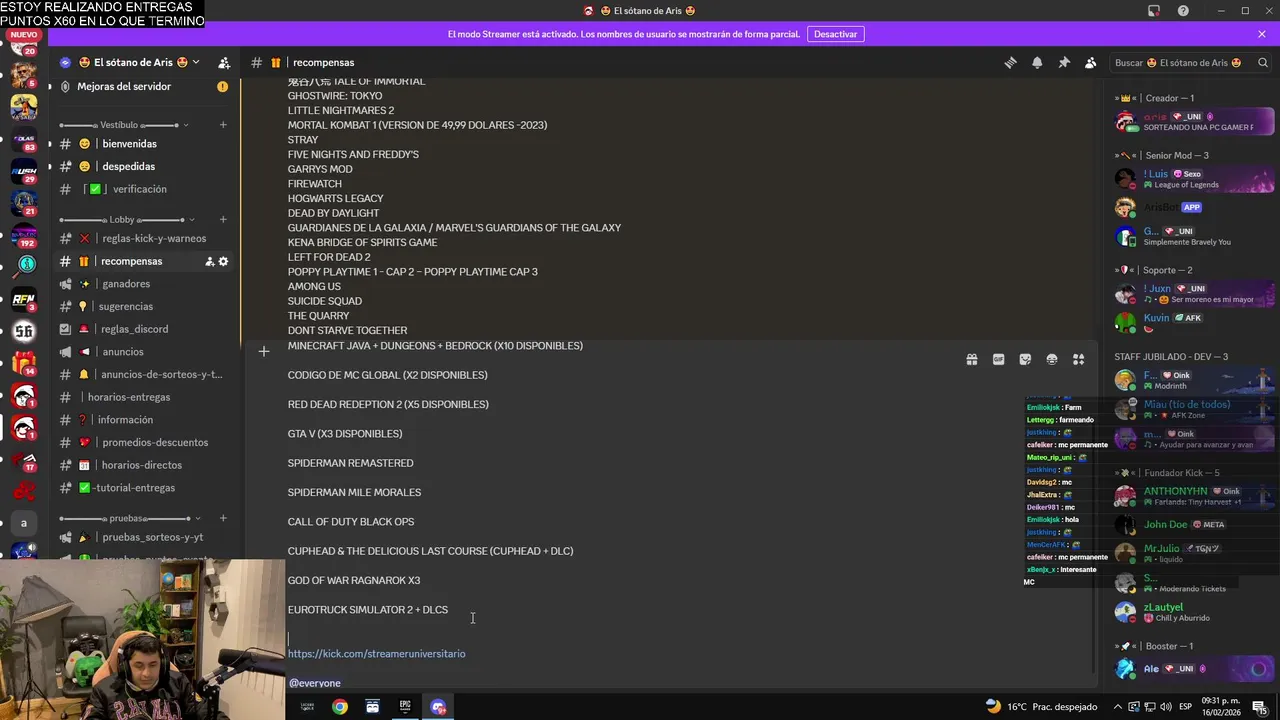Open recompensas channel settings gear

point(223,261)
